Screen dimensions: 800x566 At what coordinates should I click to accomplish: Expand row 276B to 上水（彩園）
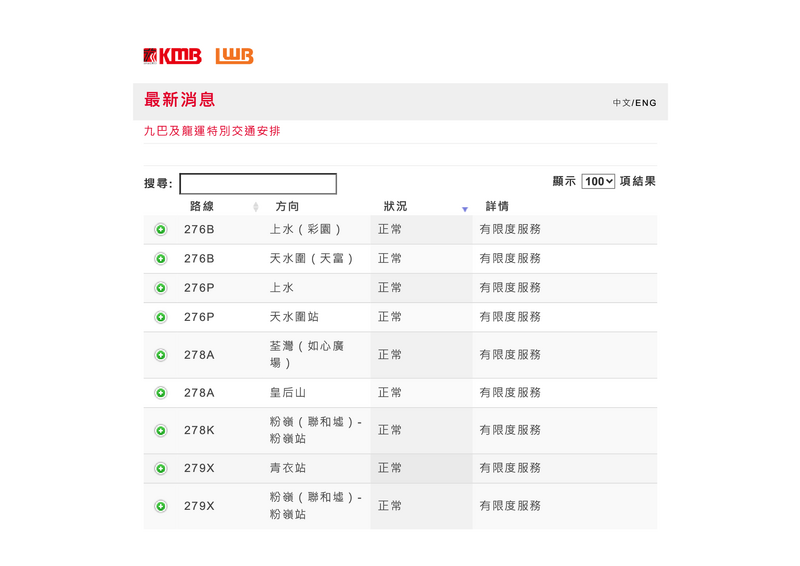coord(160,230)
